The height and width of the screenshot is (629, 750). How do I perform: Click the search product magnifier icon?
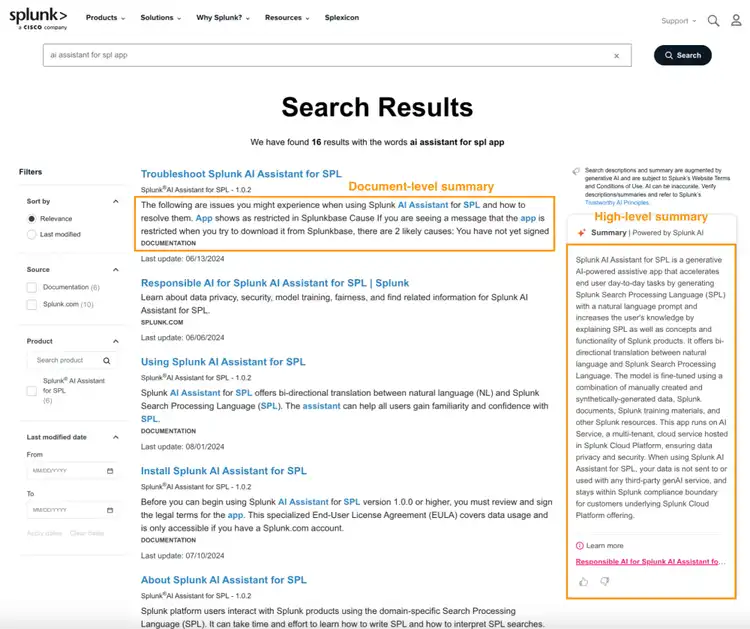point(106,360)
